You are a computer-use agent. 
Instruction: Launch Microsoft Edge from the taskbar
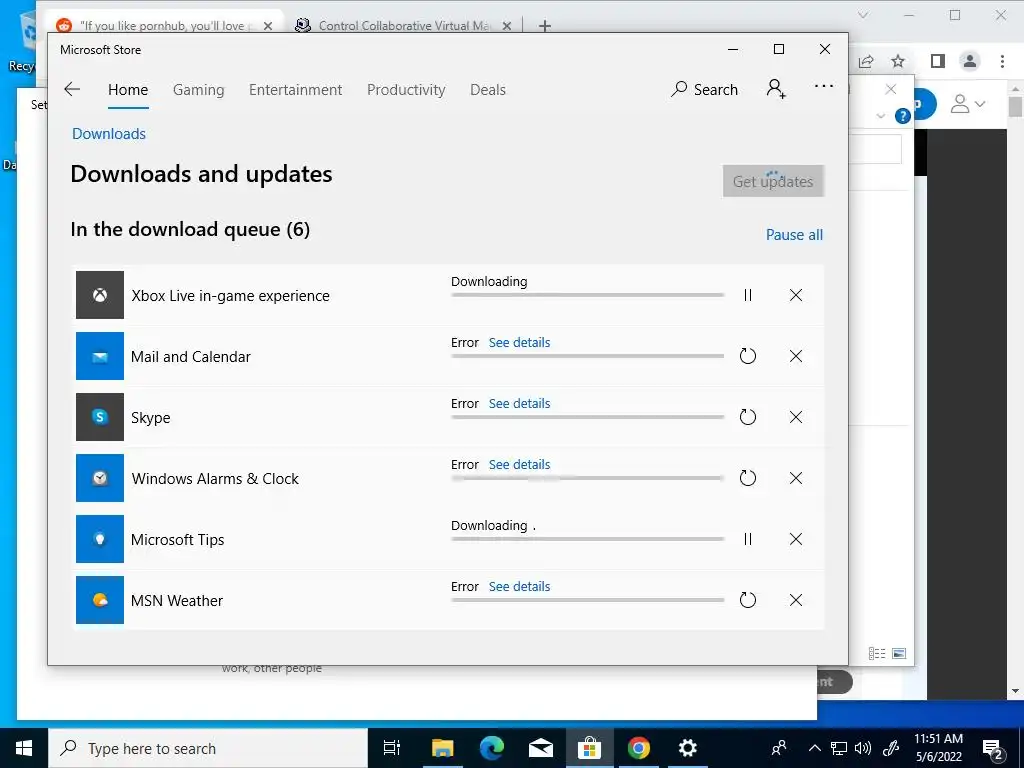491,748
